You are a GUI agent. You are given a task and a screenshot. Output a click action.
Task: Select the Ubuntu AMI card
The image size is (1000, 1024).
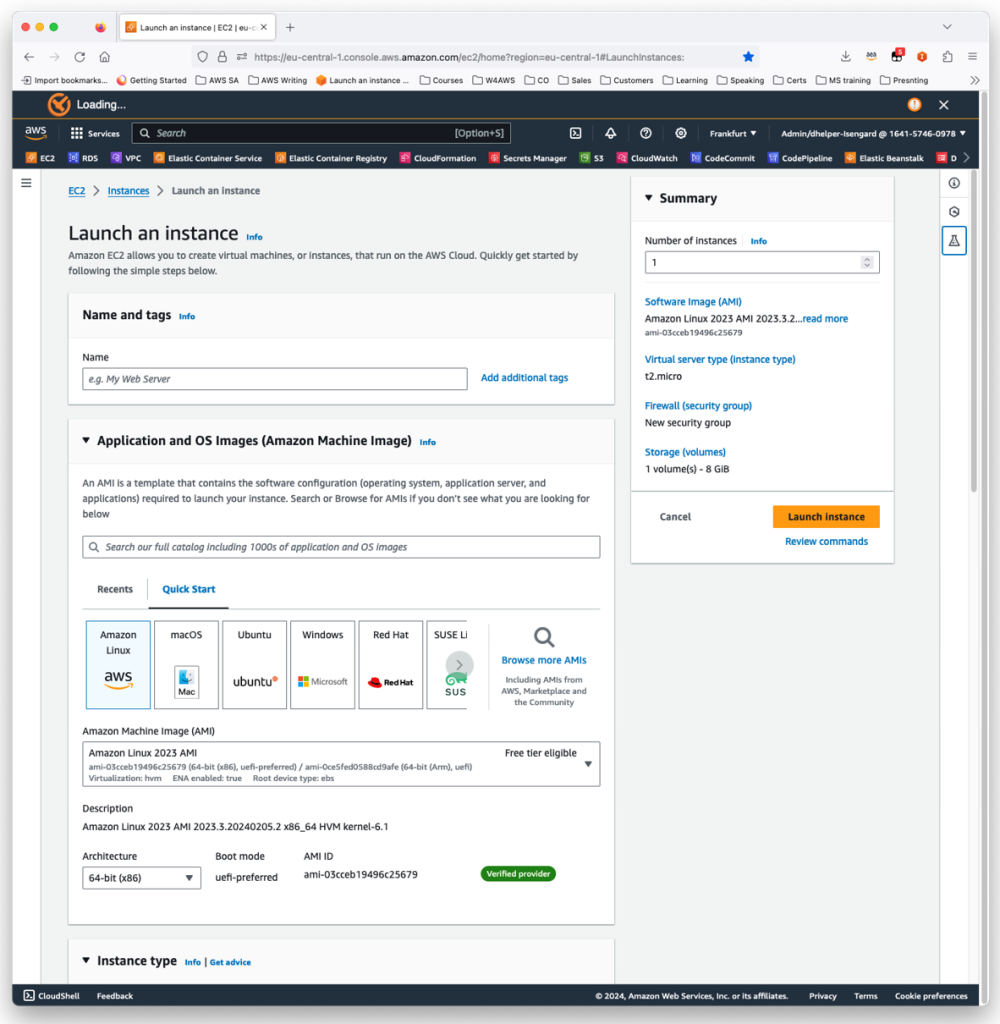tap(254, 663)
